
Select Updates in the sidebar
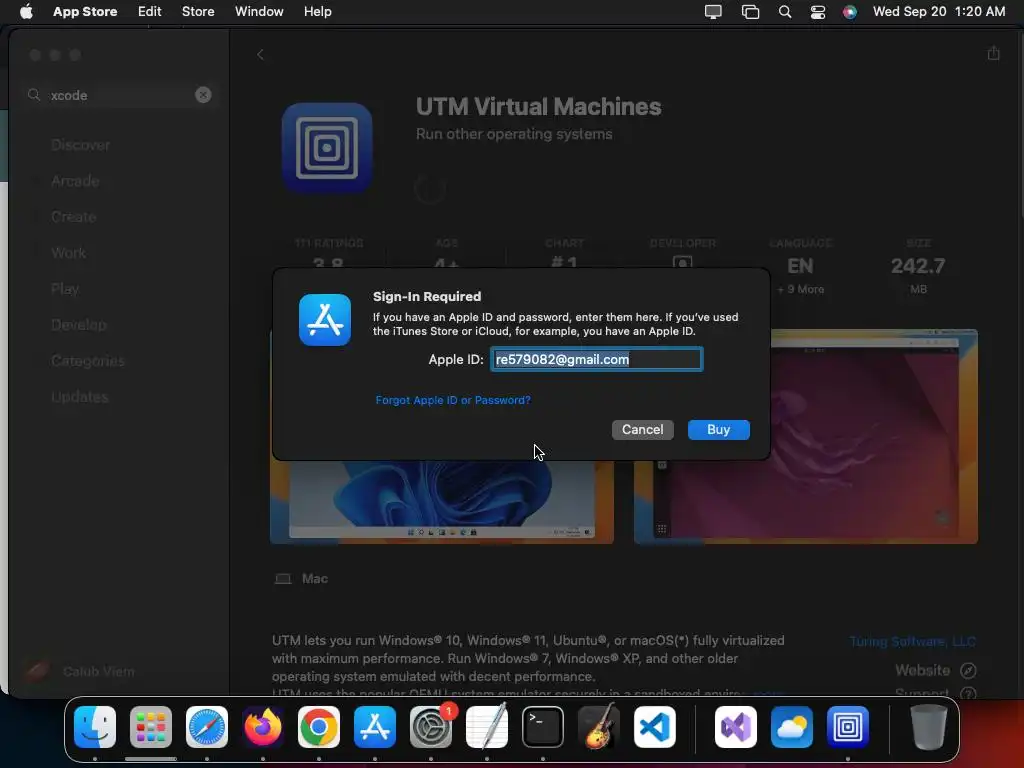coord(80,396)
